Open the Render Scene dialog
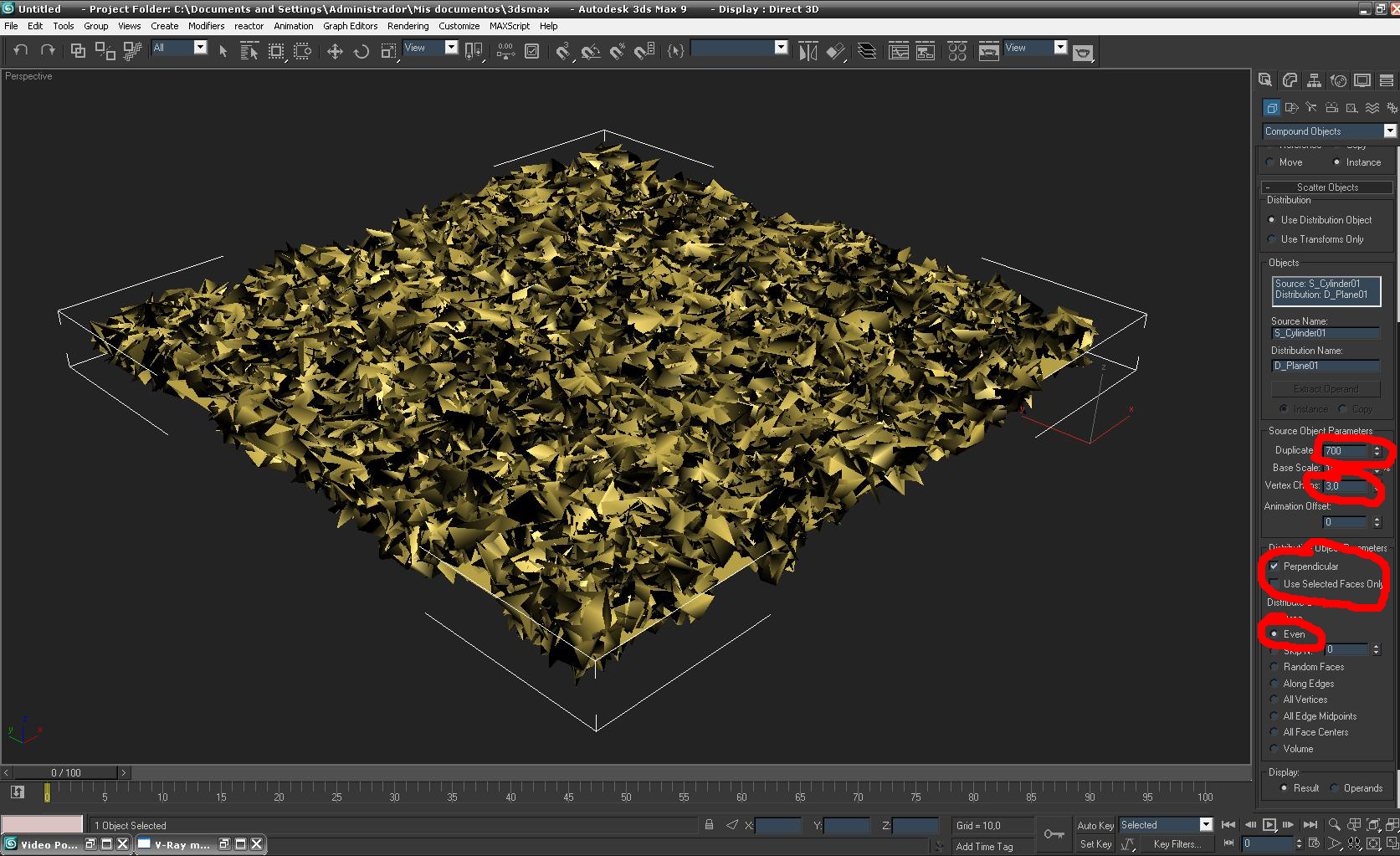The image size is (1400, 856). tap(989, 51)
